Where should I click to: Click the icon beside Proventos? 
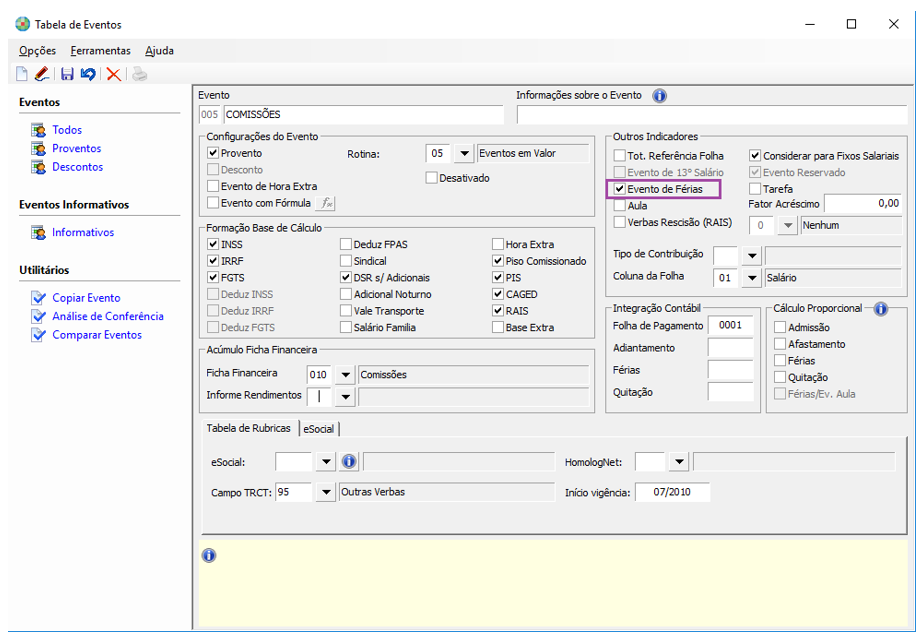pos(39,148)
